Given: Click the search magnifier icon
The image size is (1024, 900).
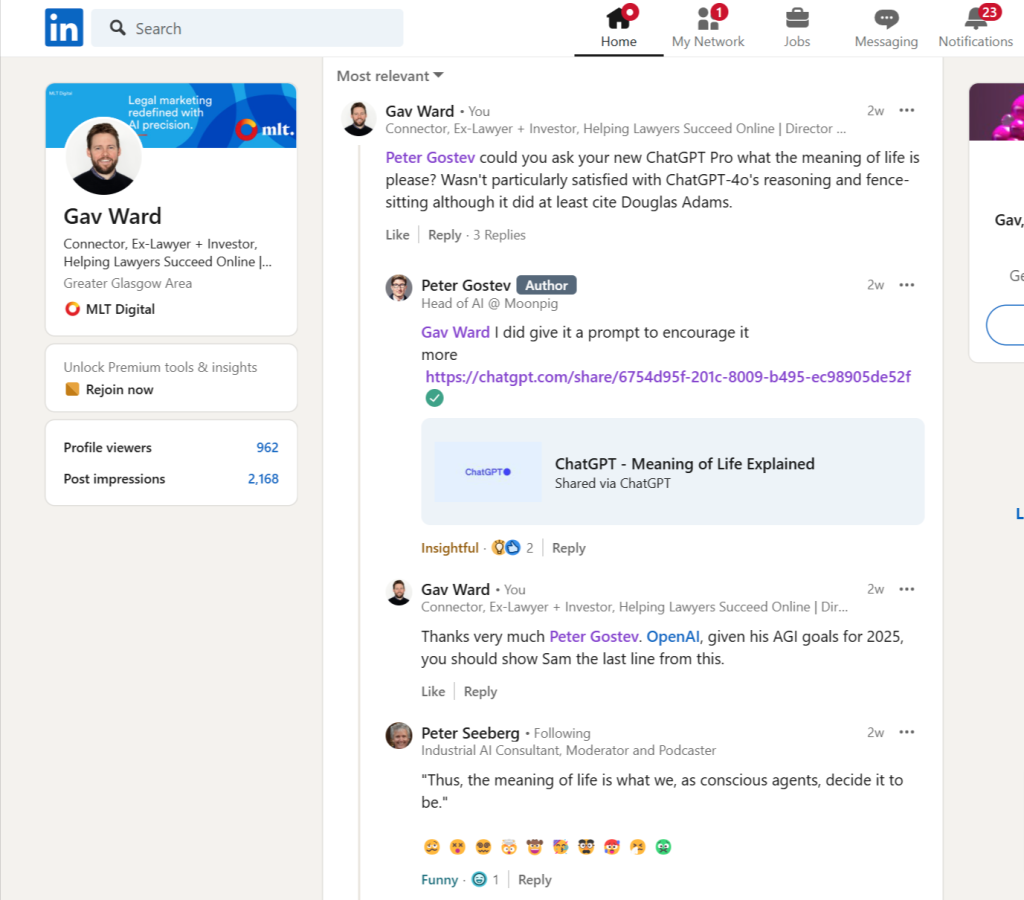Looking at the screenshot, I should pyautogui.click(x=118, y=27).
